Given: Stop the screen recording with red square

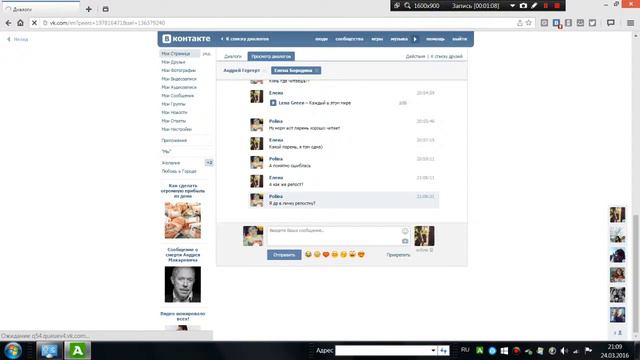Looking at the screenshot, I should 557,6.
